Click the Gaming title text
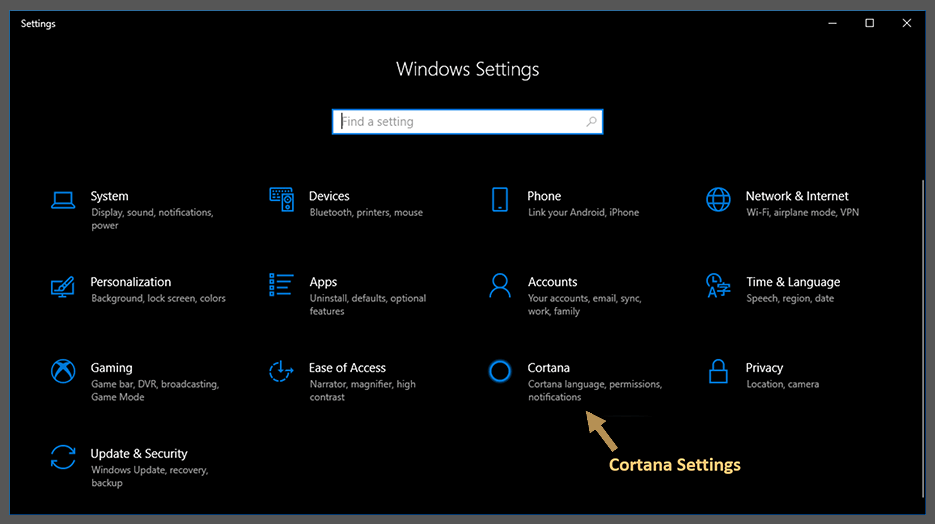 point(112,368)
